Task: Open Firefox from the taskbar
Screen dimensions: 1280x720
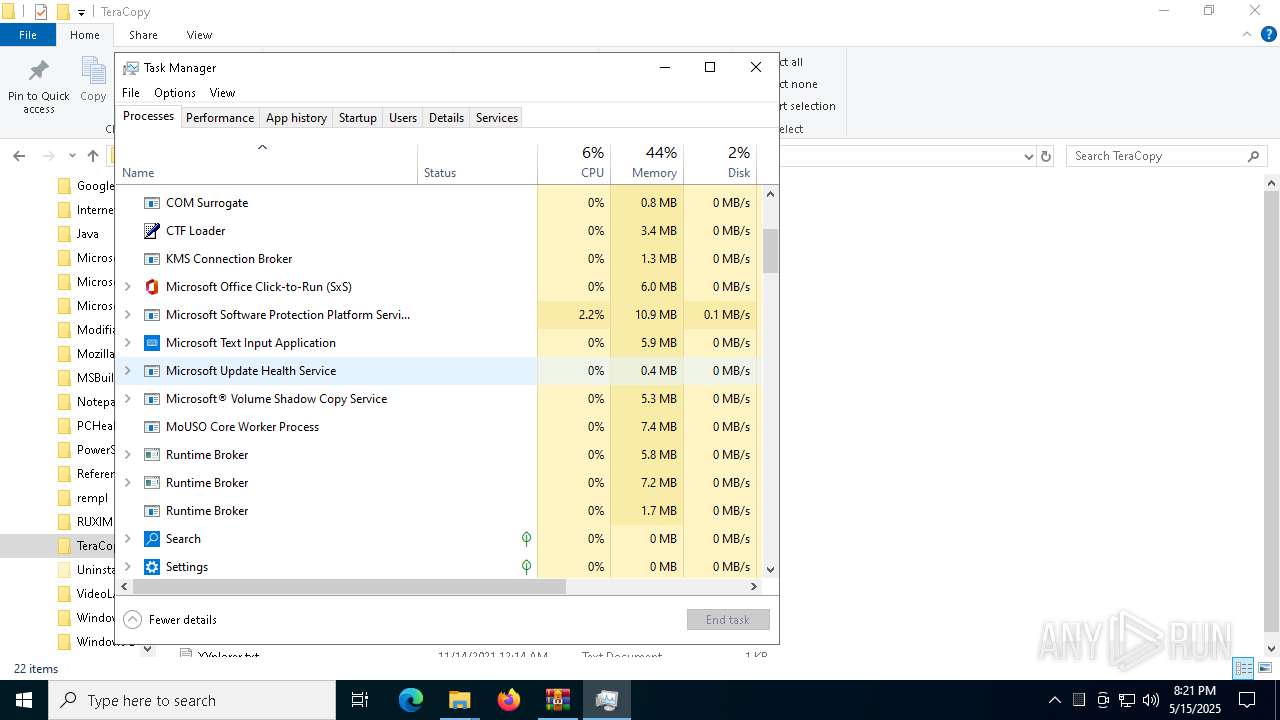Action: pos(509,700)
